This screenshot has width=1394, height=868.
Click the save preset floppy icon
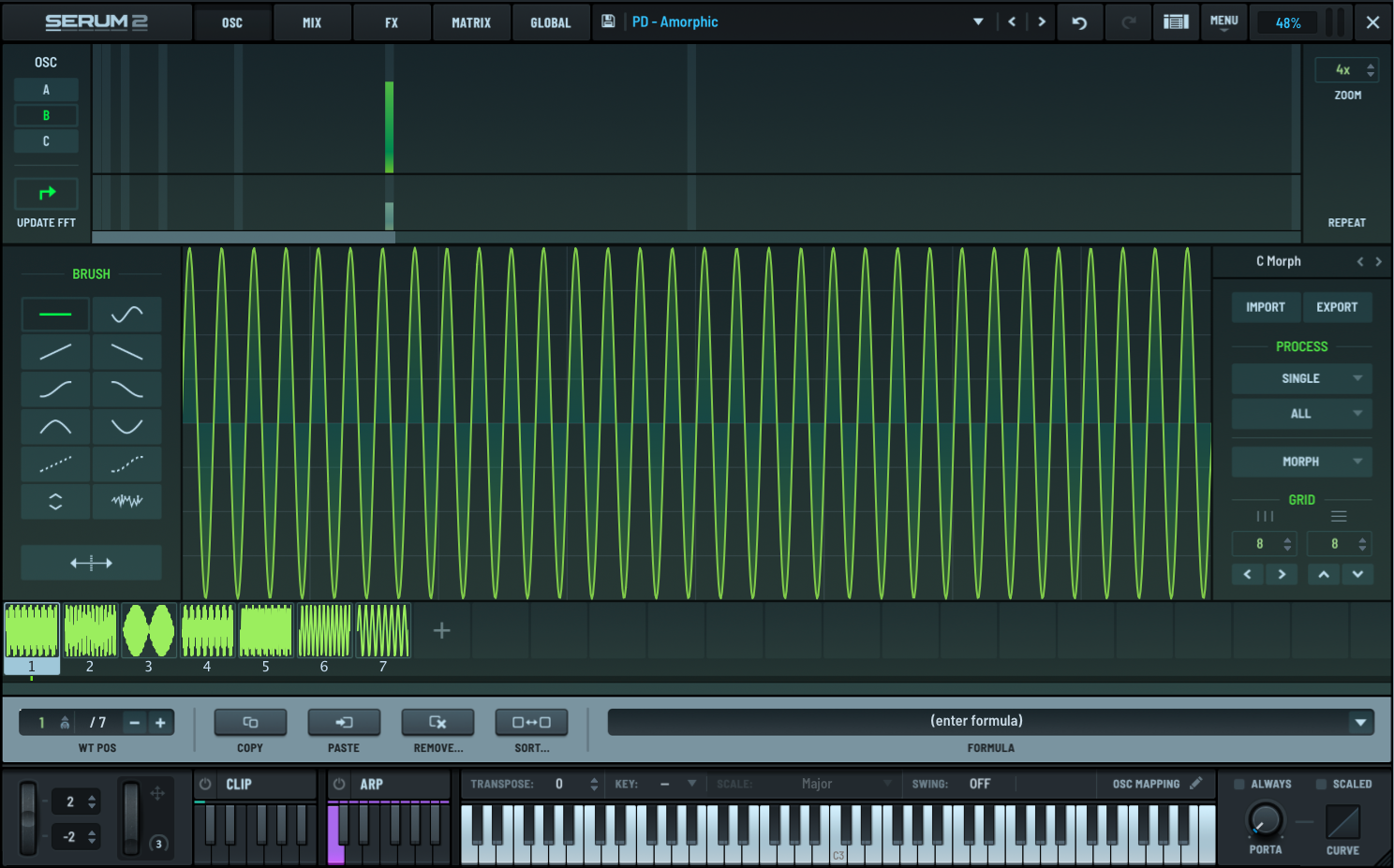tap(608, 22)
